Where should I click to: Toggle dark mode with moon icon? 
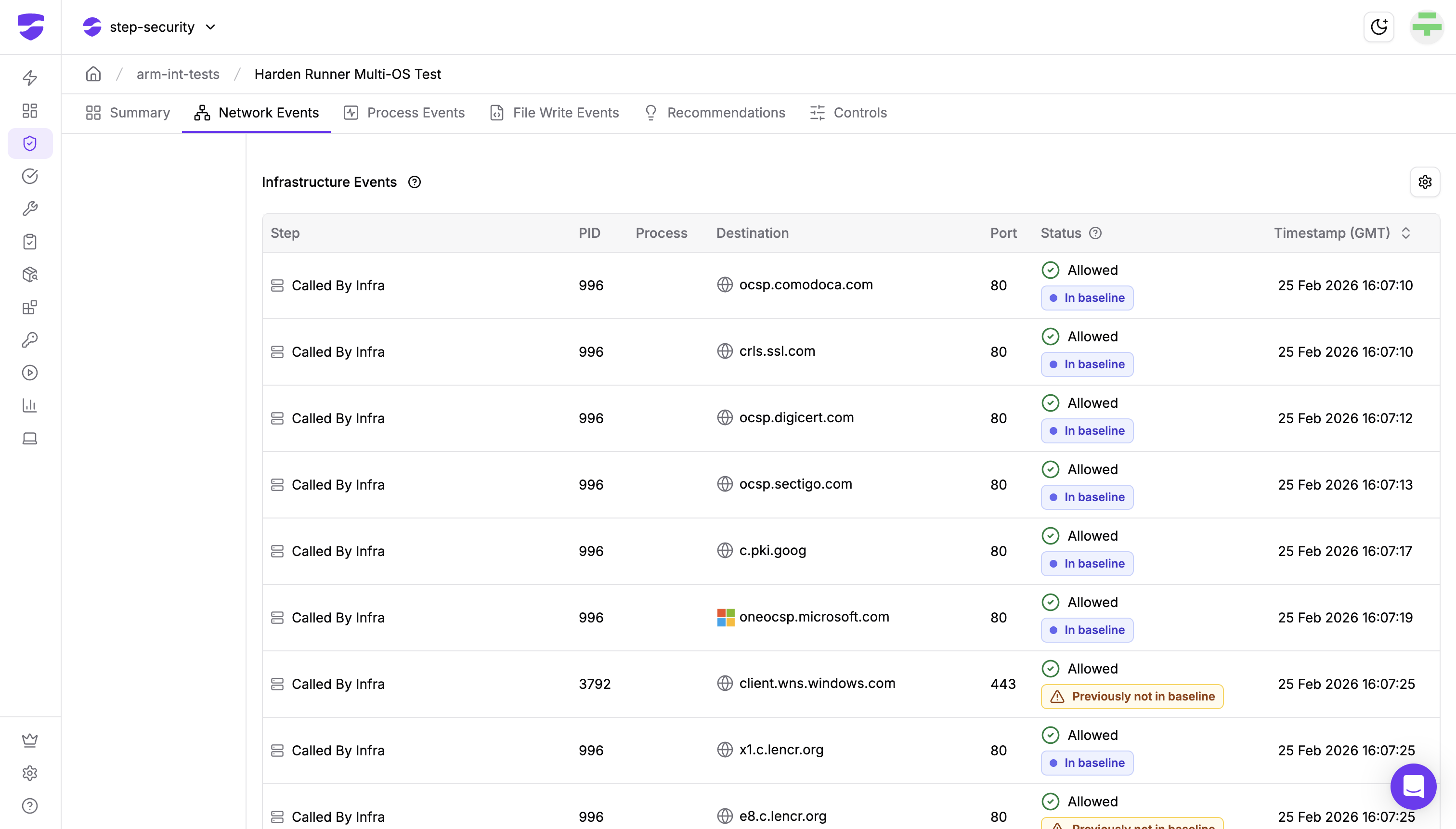tap(1378, 27)
